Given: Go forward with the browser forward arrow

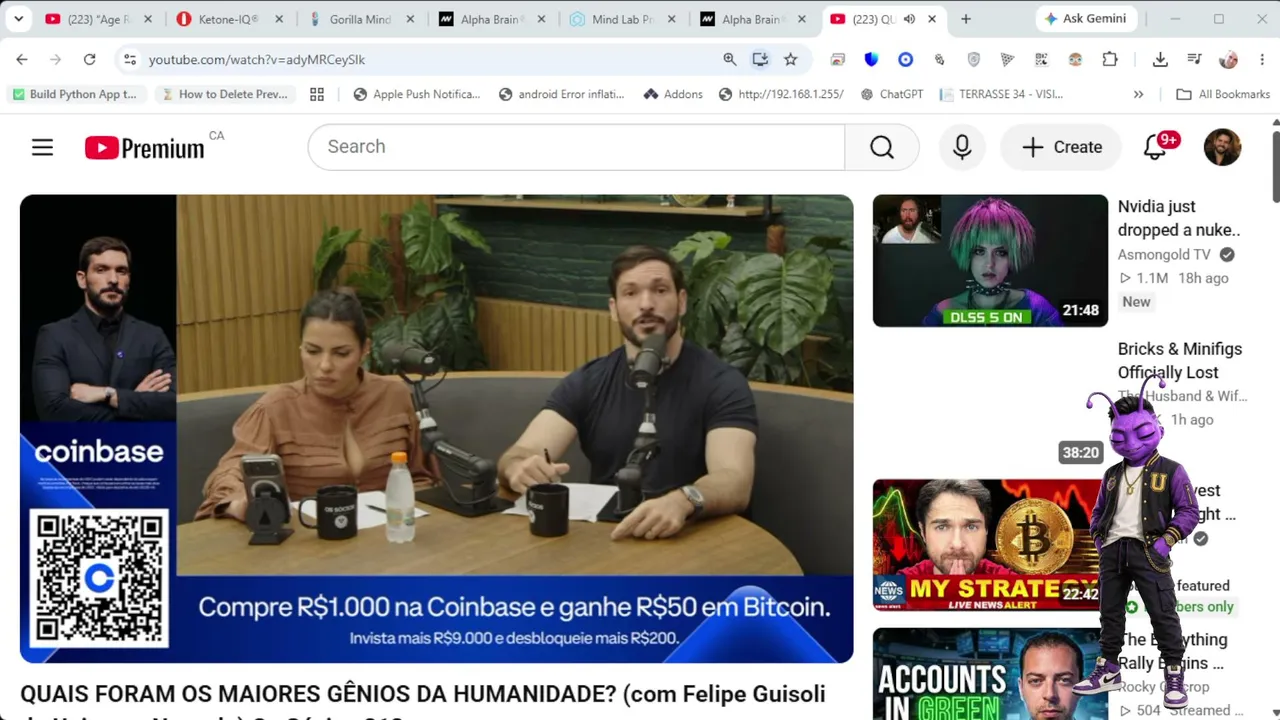Looking at the screenshot, I should point(56,60).
